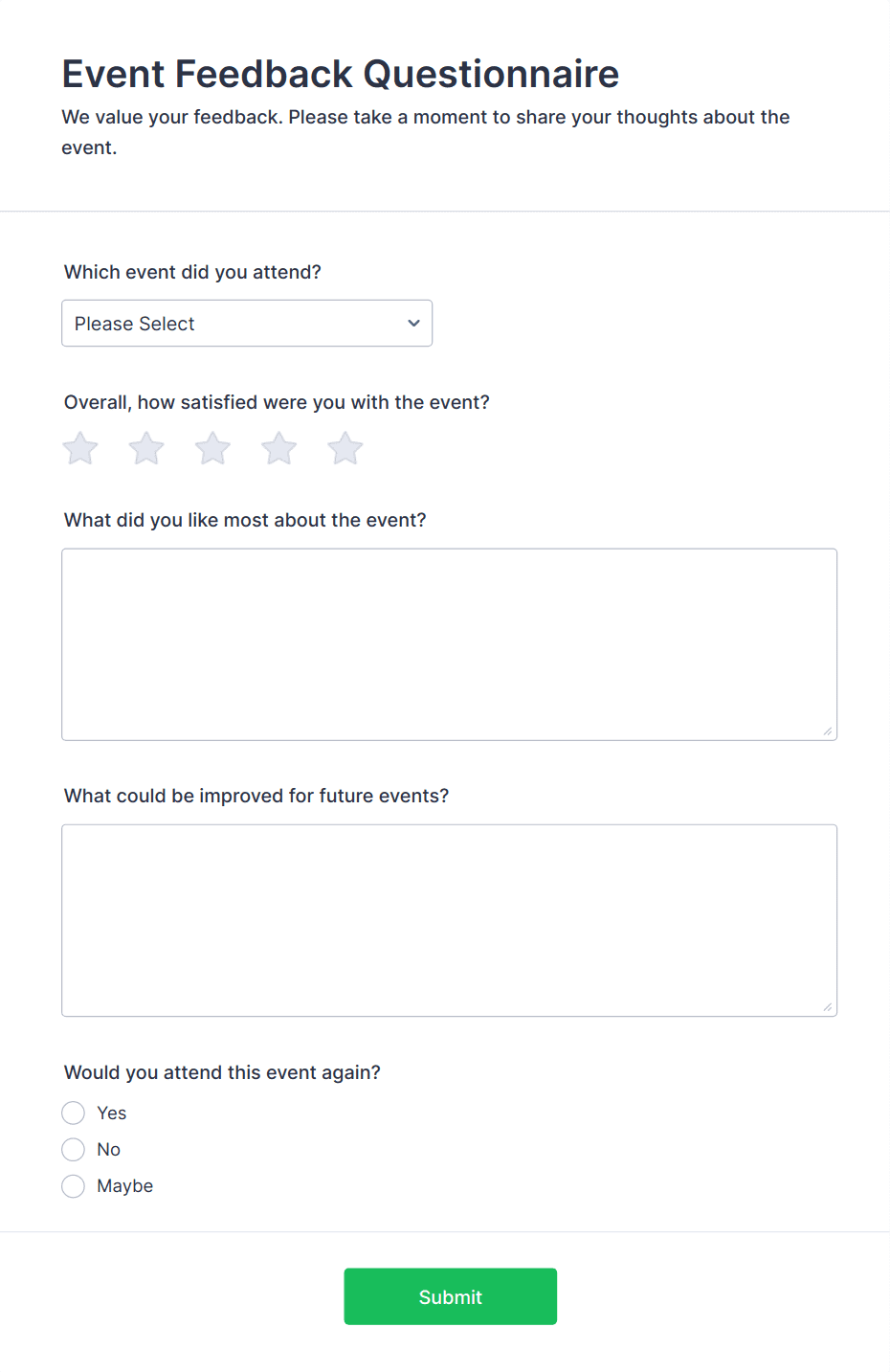Viewport: 890px width, 1372px height.
Task: Click the improvement suggestions textarea
Action: [x=449, y=919]
